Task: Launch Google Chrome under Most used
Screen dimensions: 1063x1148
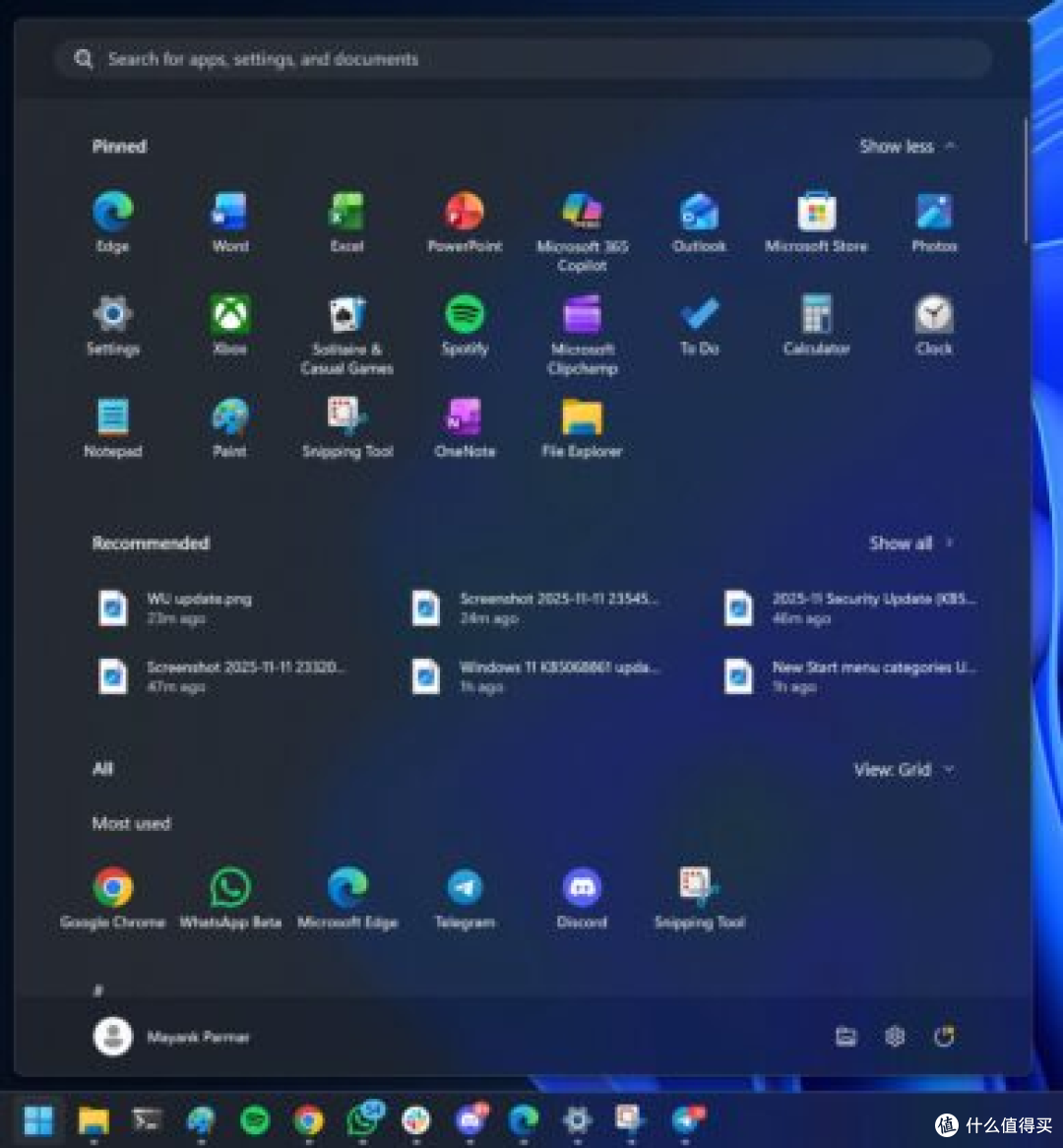Action: tap(113, 898)
